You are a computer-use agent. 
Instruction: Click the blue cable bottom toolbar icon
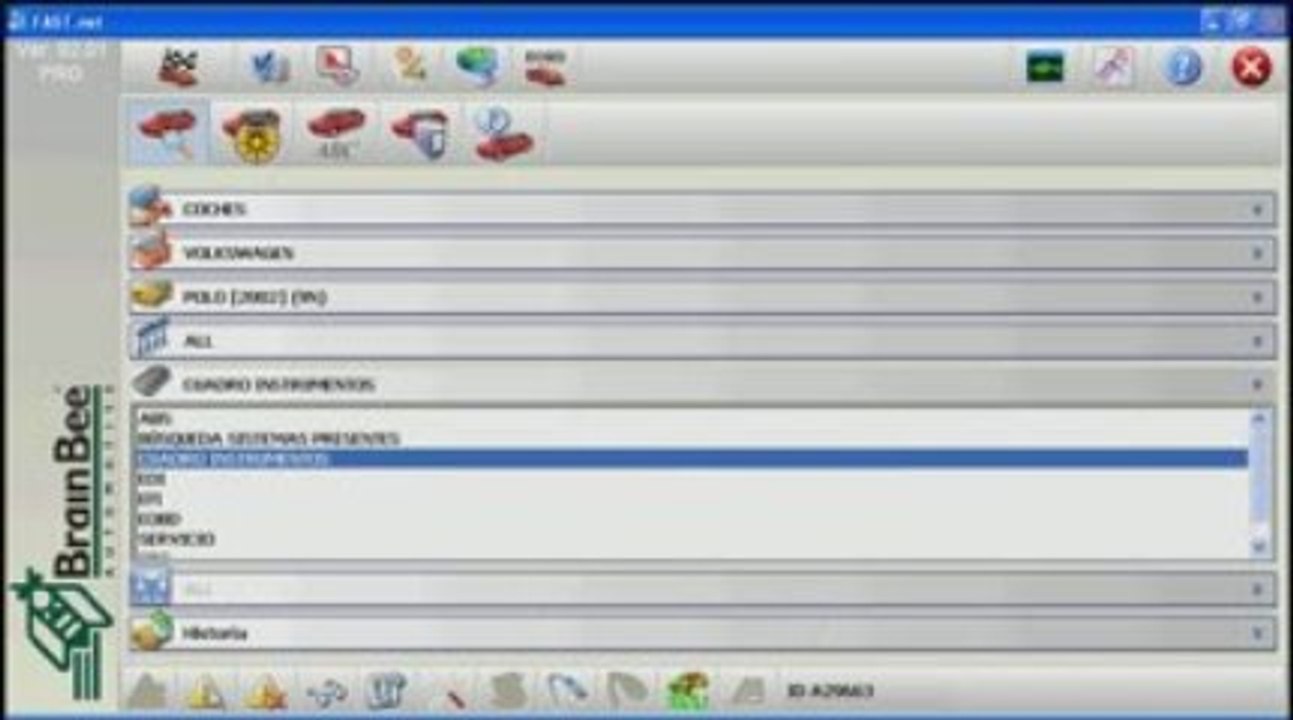[567, 691]
